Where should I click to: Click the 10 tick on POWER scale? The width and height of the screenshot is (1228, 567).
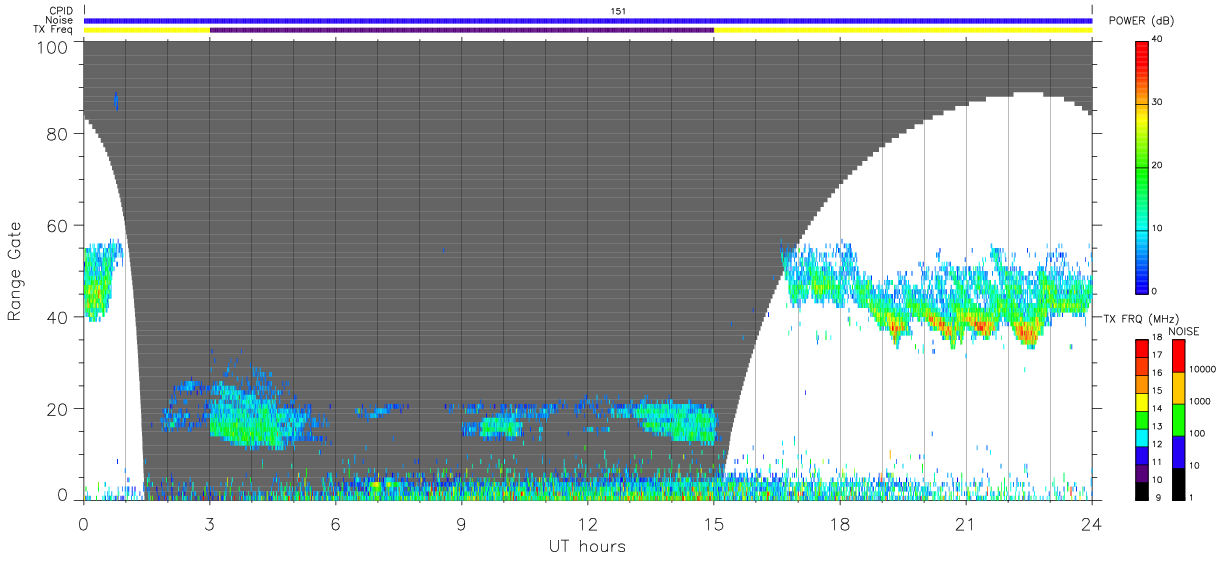click(x=1158, y=228)
